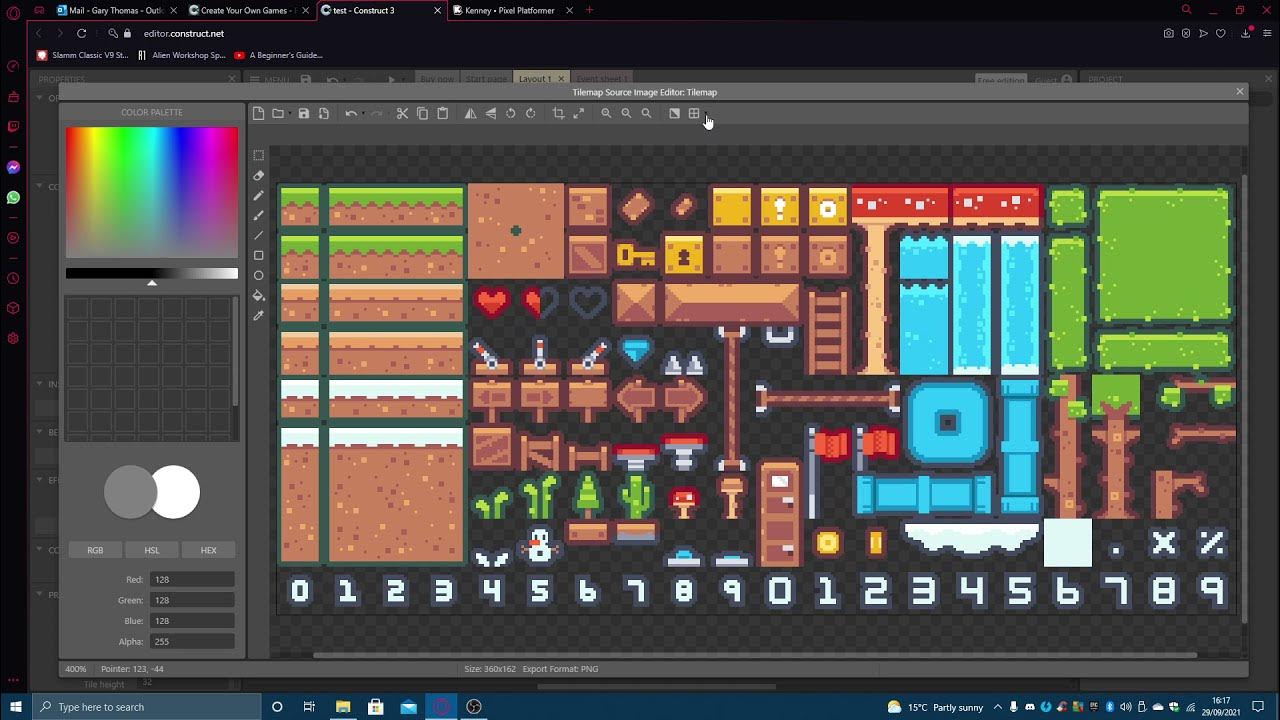This screenshot has height=720, width=1280.
Task: Toggle the grid display icon
Action: click(694, 114)
